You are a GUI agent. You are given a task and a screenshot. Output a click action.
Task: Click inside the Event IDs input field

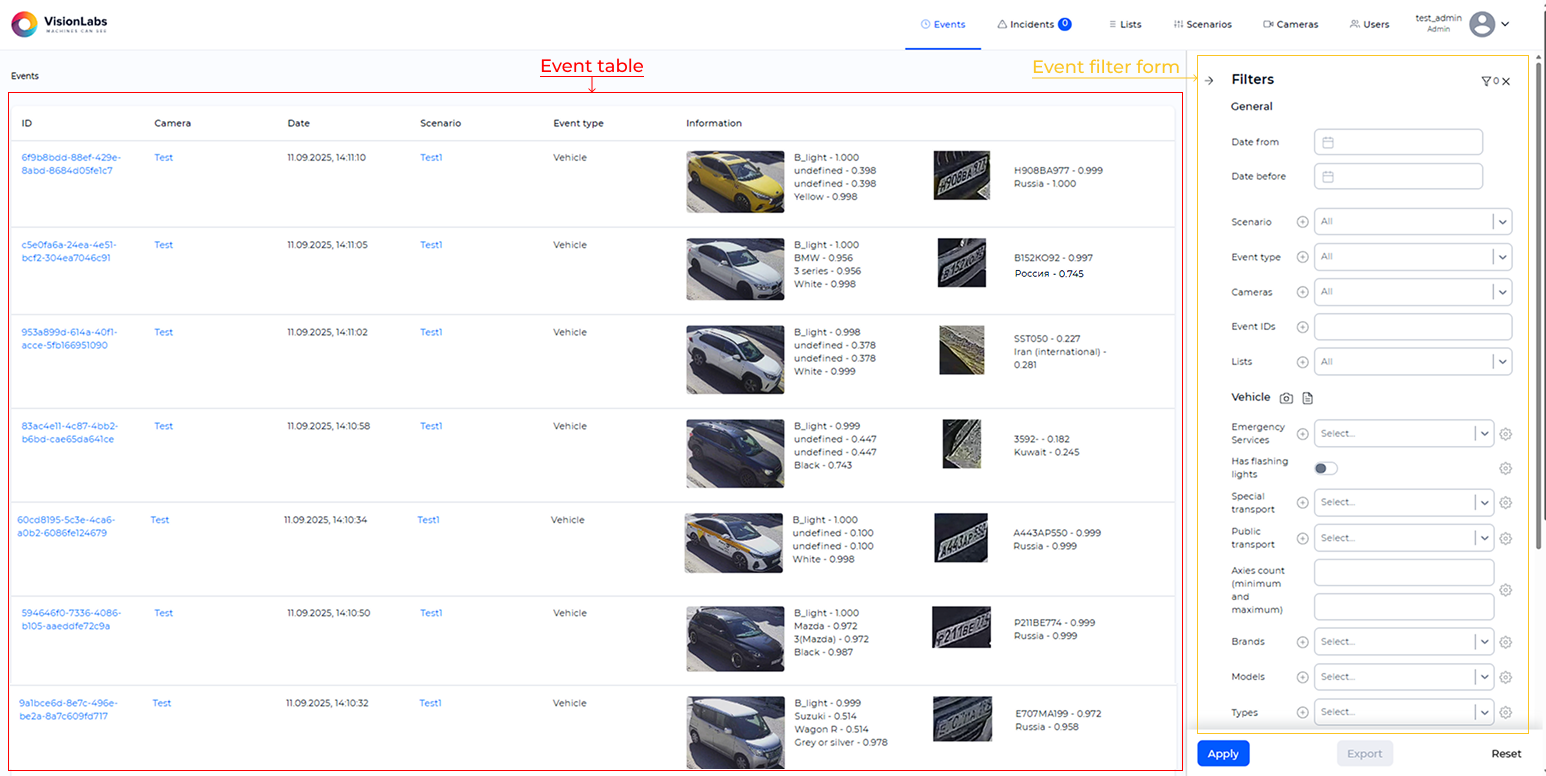point(1412,326)
